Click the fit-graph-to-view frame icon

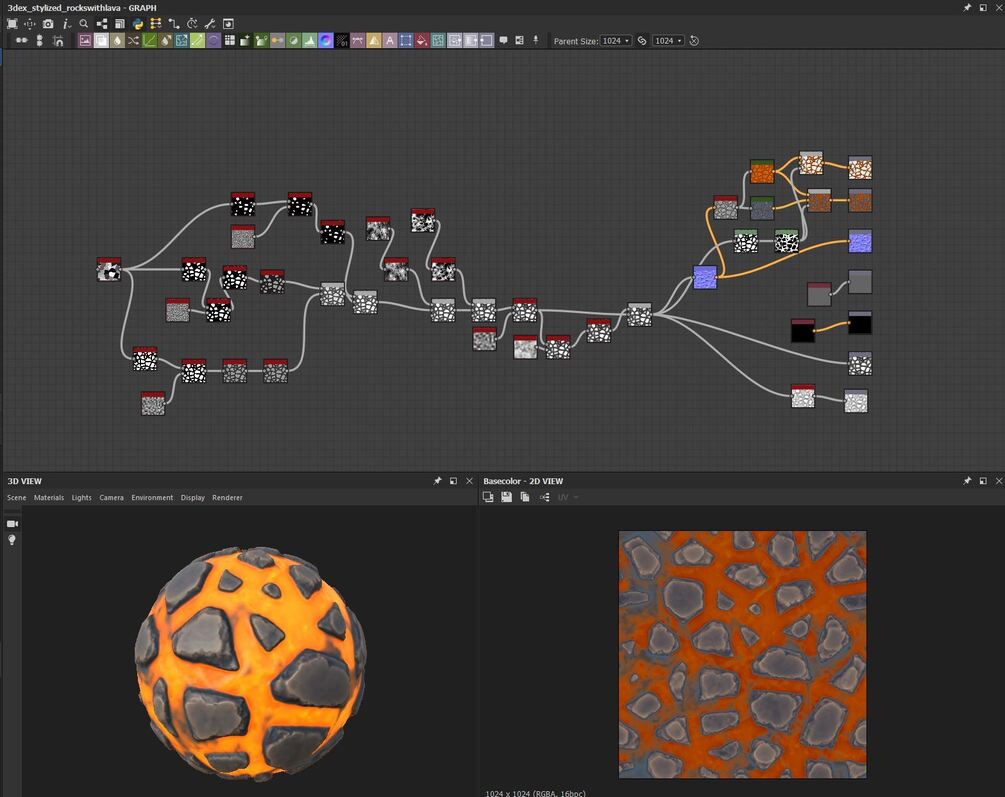(12, 24)
